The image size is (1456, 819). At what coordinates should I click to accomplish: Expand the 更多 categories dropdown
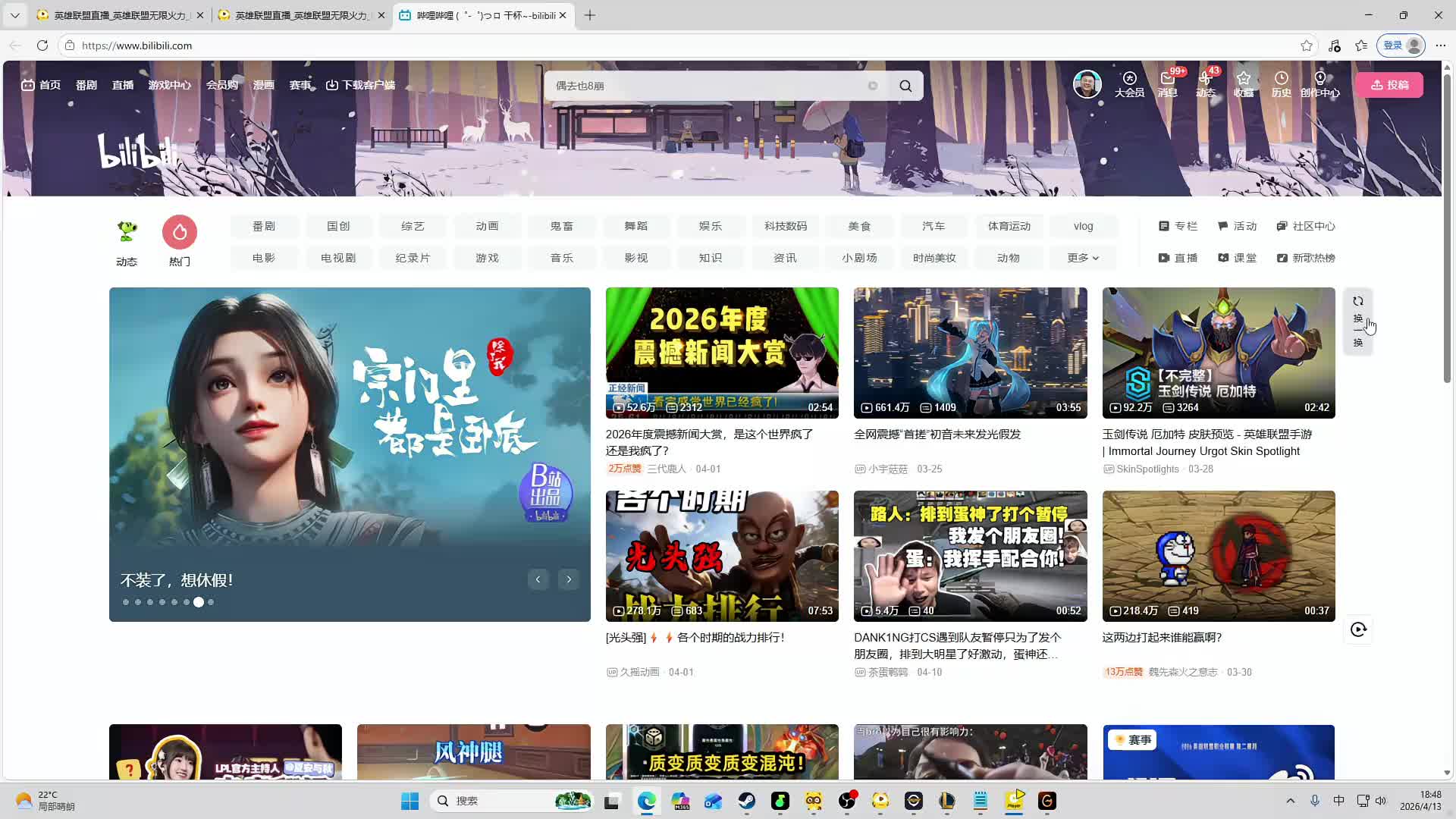1083,258
